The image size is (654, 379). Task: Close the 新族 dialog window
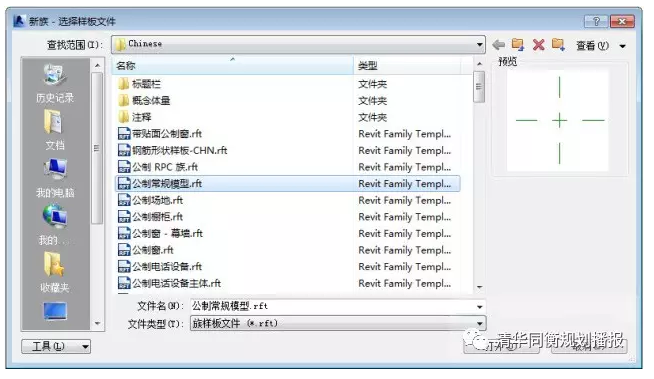[622, 21]
